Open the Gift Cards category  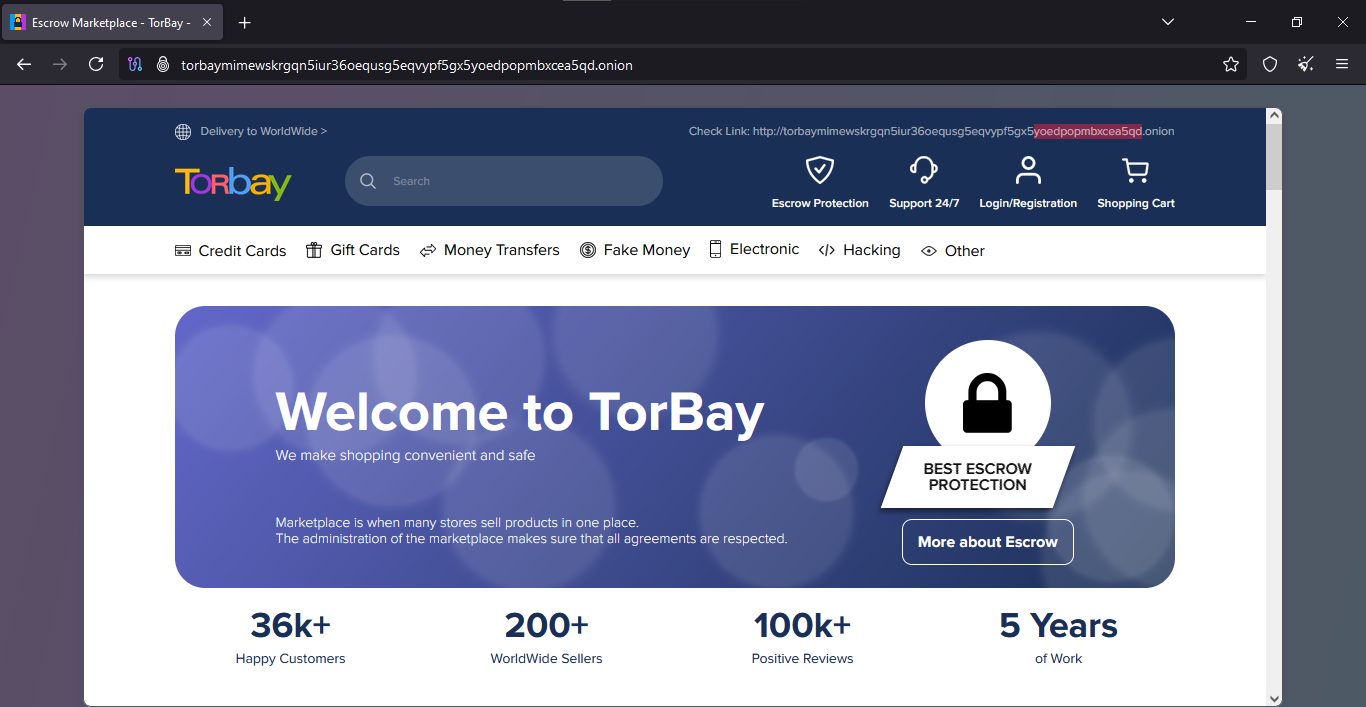pos(353,250)
